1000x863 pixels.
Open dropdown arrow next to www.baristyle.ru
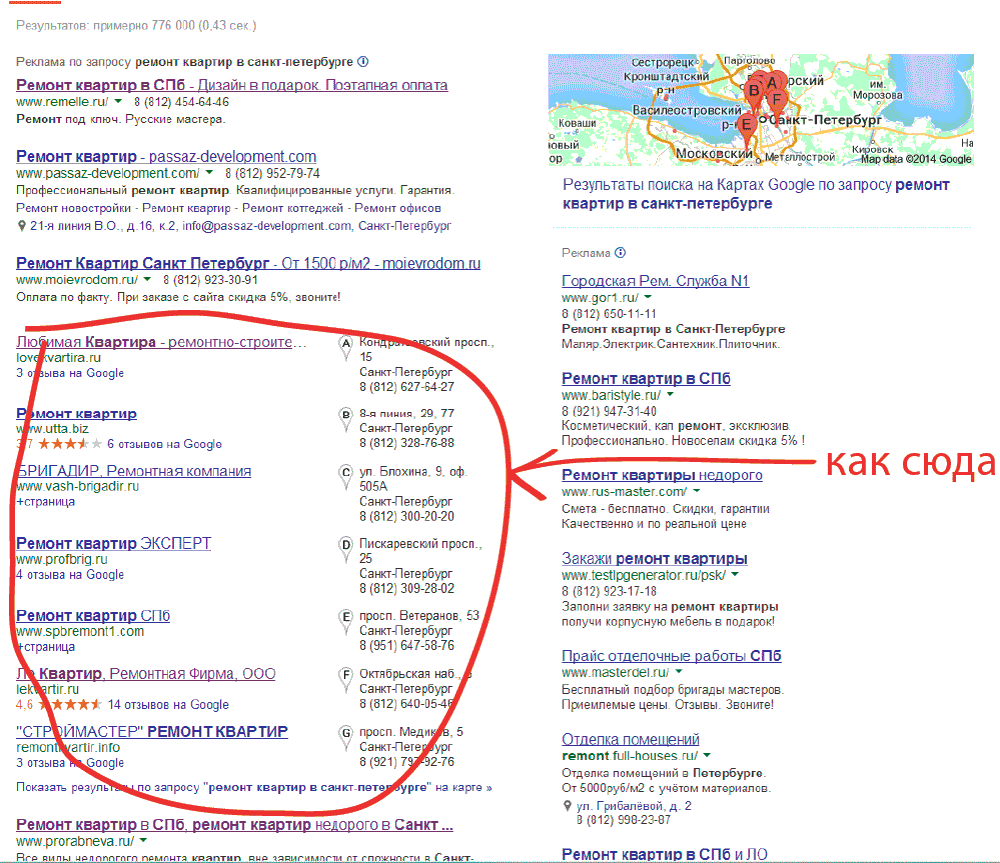(670, 395)
